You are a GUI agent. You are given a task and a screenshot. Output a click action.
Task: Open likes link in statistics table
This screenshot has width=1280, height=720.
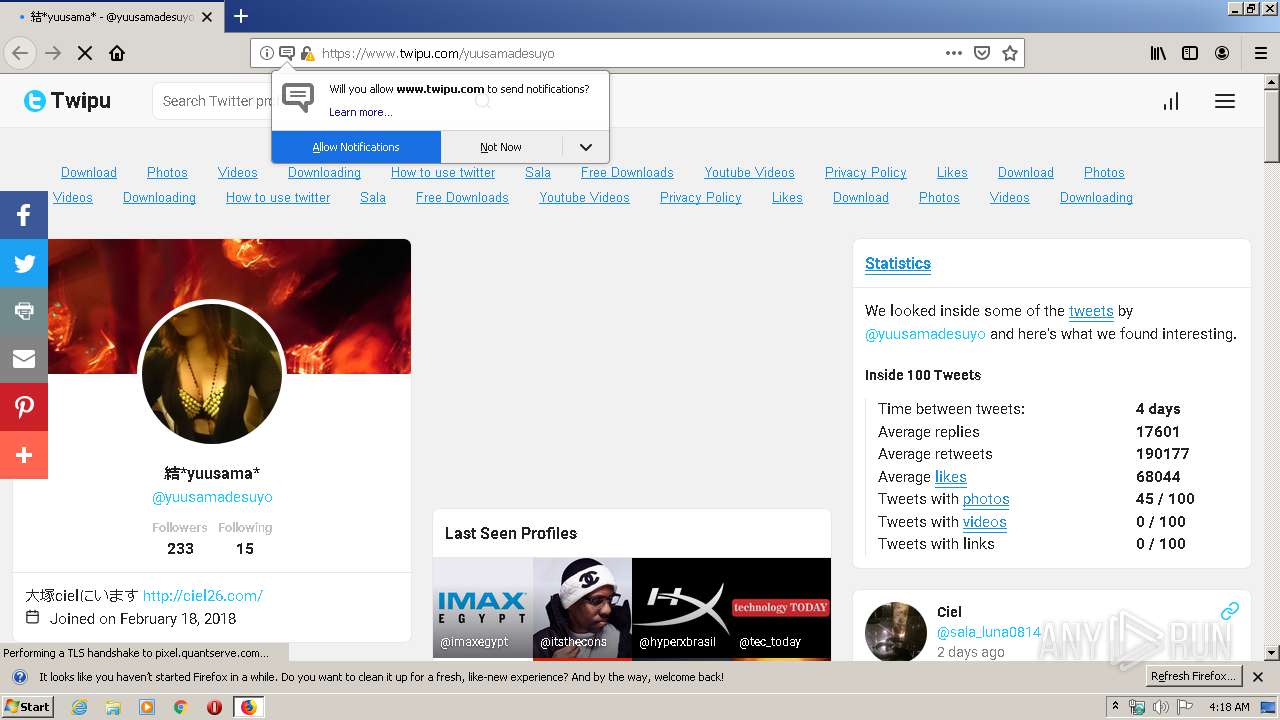tap(951, 477)
